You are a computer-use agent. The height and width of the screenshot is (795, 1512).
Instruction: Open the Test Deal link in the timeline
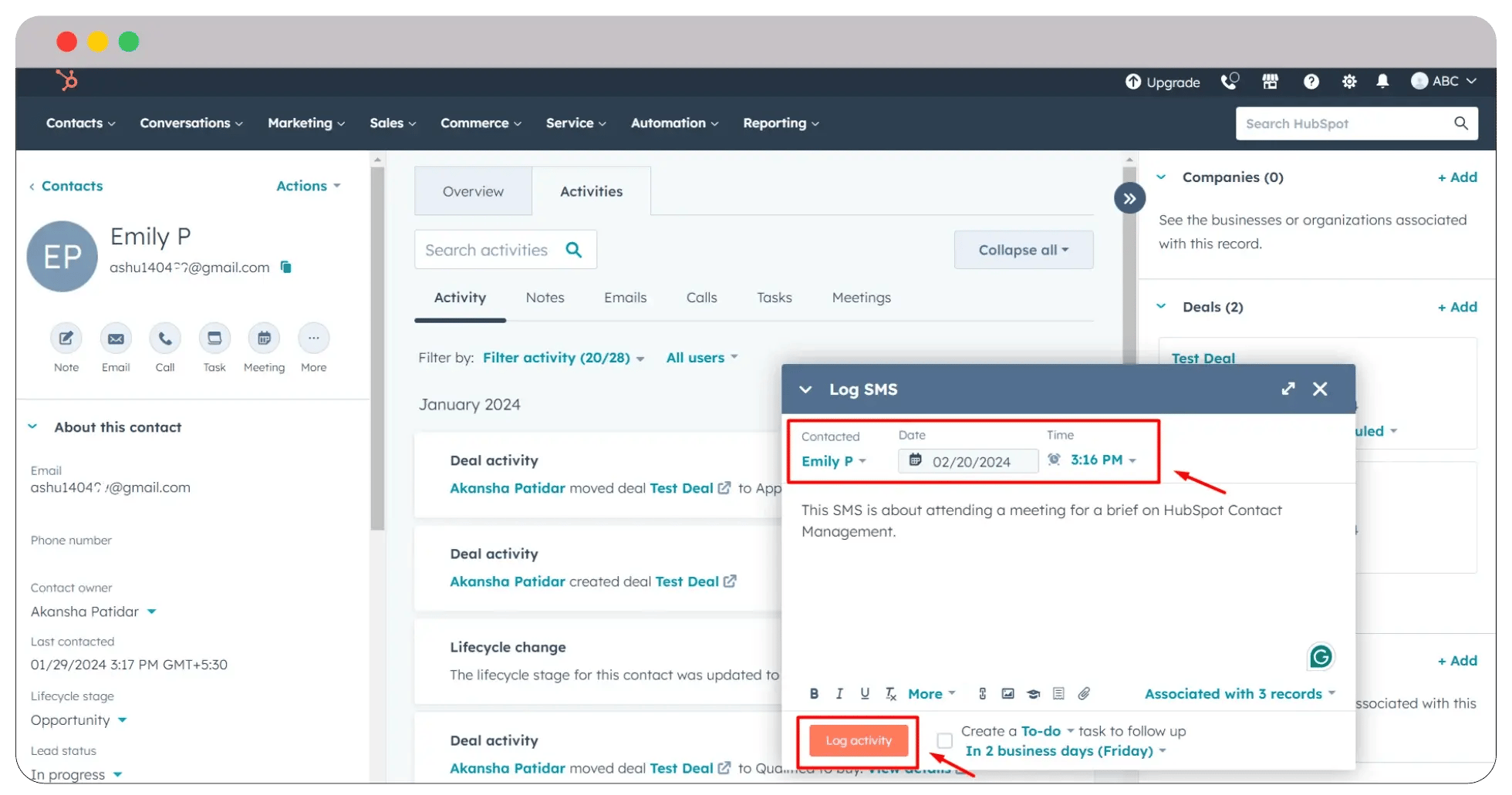[682, 488]
